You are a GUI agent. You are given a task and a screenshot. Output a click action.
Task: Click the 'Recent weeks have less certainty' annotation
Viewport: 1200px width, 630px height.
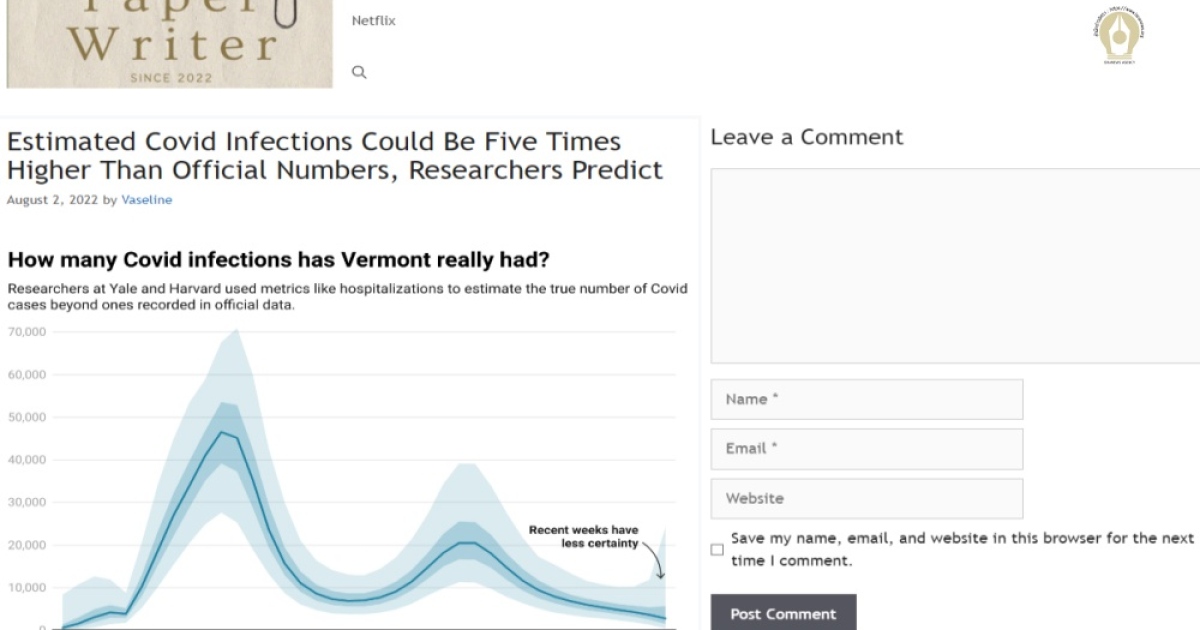tap(584, 537)
